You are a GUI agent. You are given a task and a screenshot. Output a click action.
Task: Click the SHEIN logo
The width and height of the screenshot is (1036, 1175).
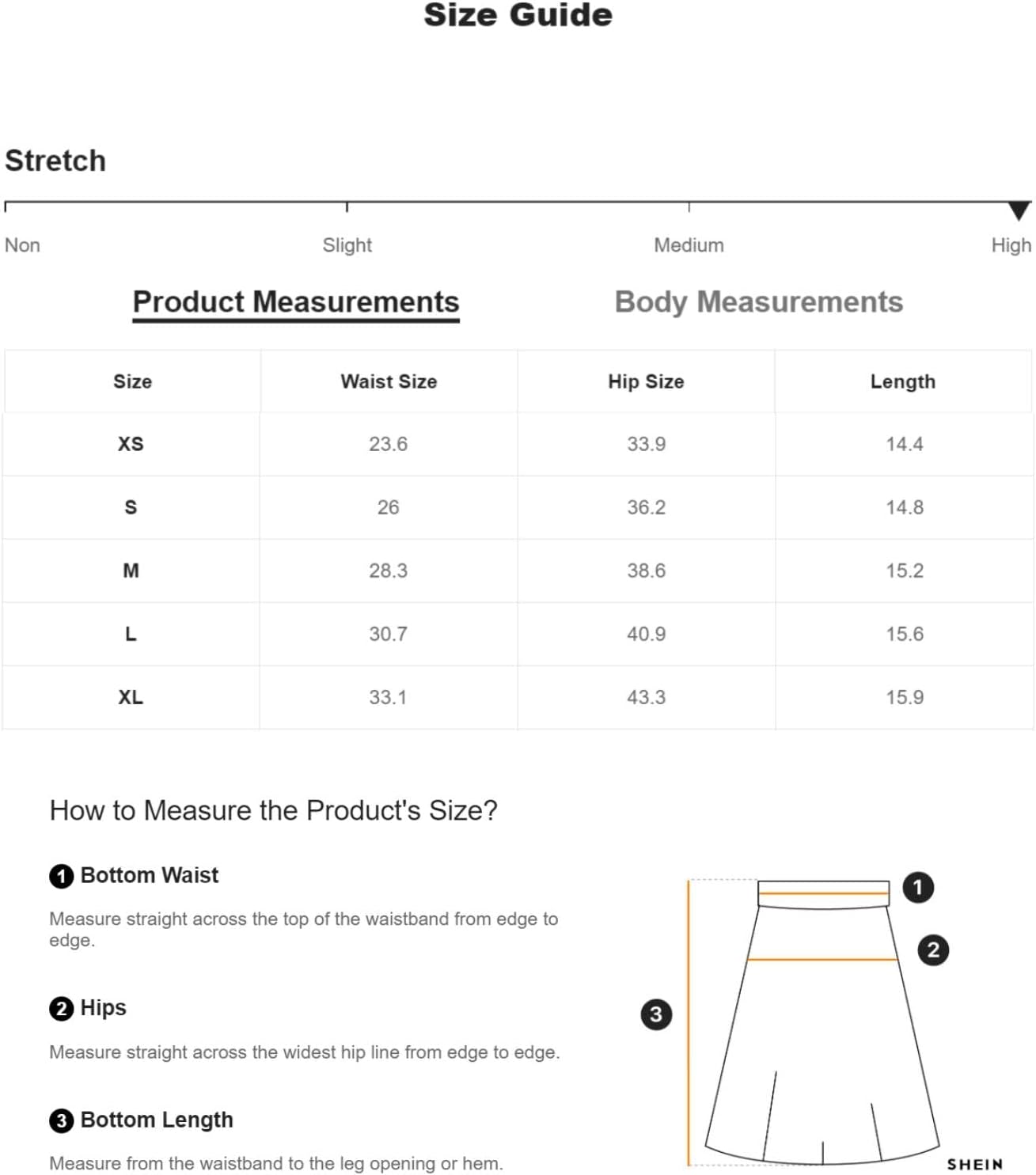tap(975, 1164)
